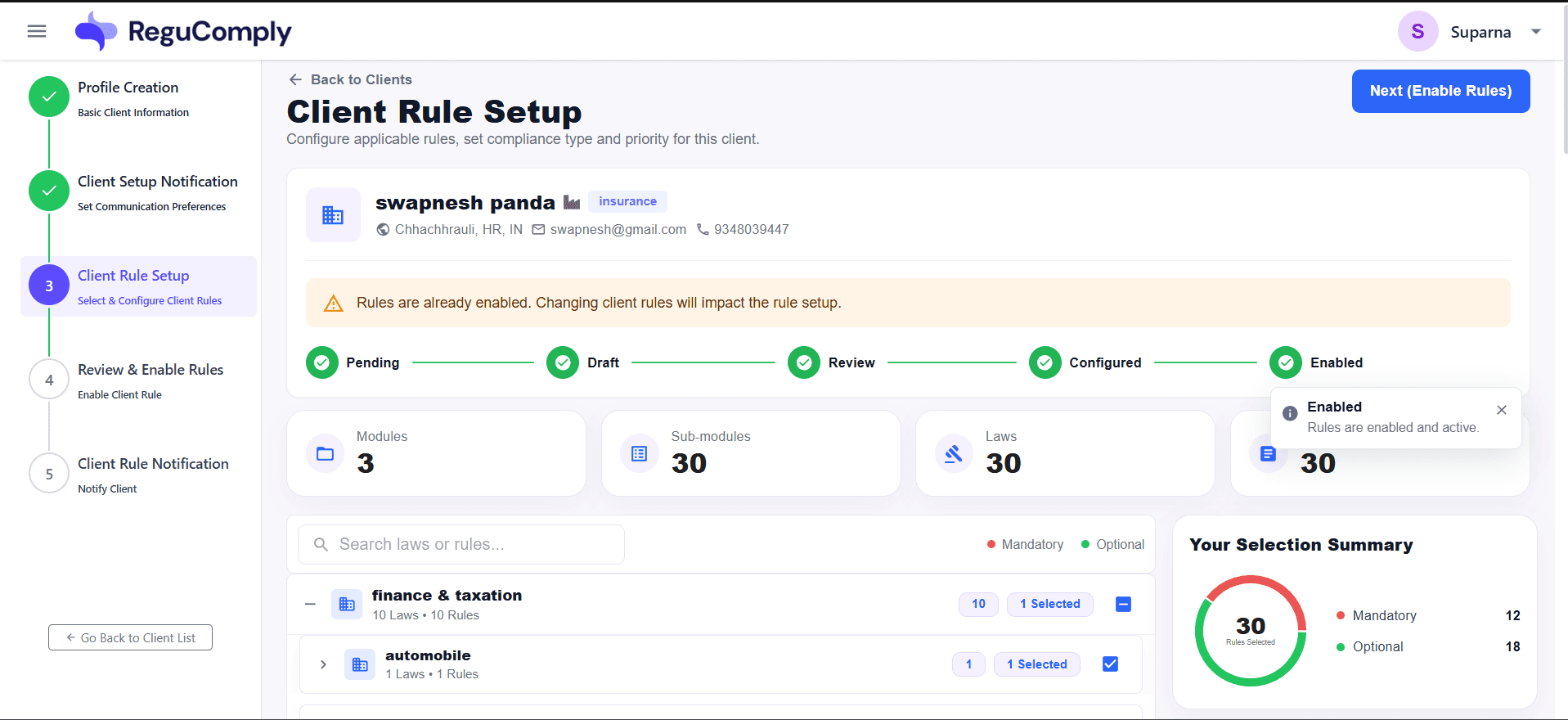Viewport: 1568px width, 720px height.
Task: Click the Configured status check icon
Action: pos(1045,362)
